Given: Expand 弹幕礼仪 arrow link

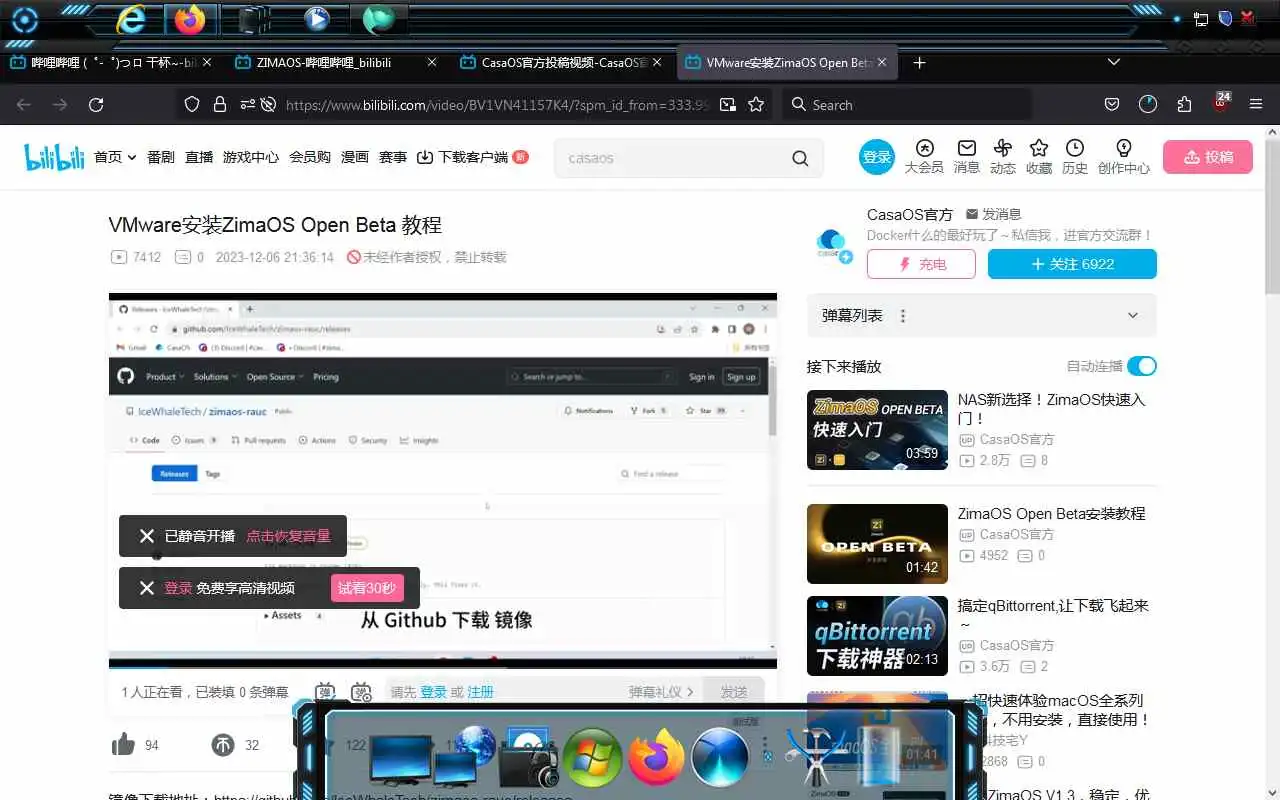Looking at the screenshot, I should (x=661, y=692).
